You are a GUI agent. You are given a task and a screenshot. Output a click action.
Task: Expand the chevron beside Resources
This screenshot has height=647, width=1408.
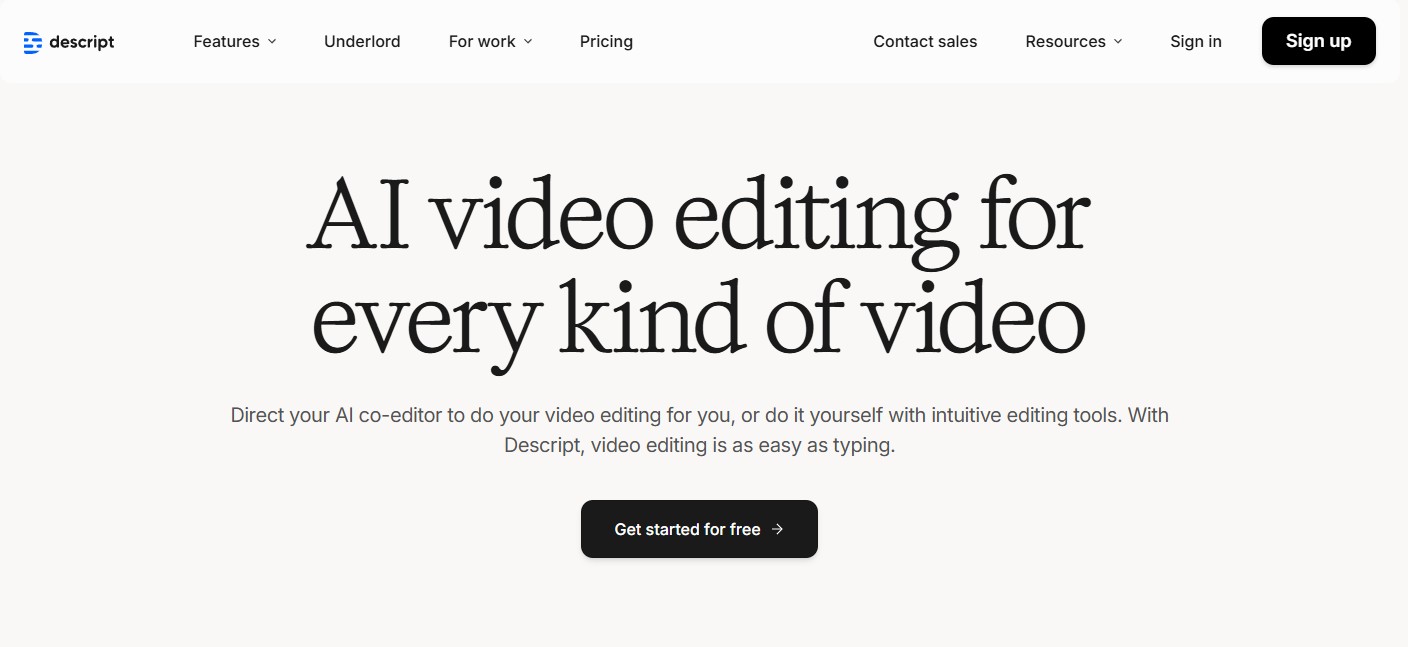click(x=1118, y=42)
